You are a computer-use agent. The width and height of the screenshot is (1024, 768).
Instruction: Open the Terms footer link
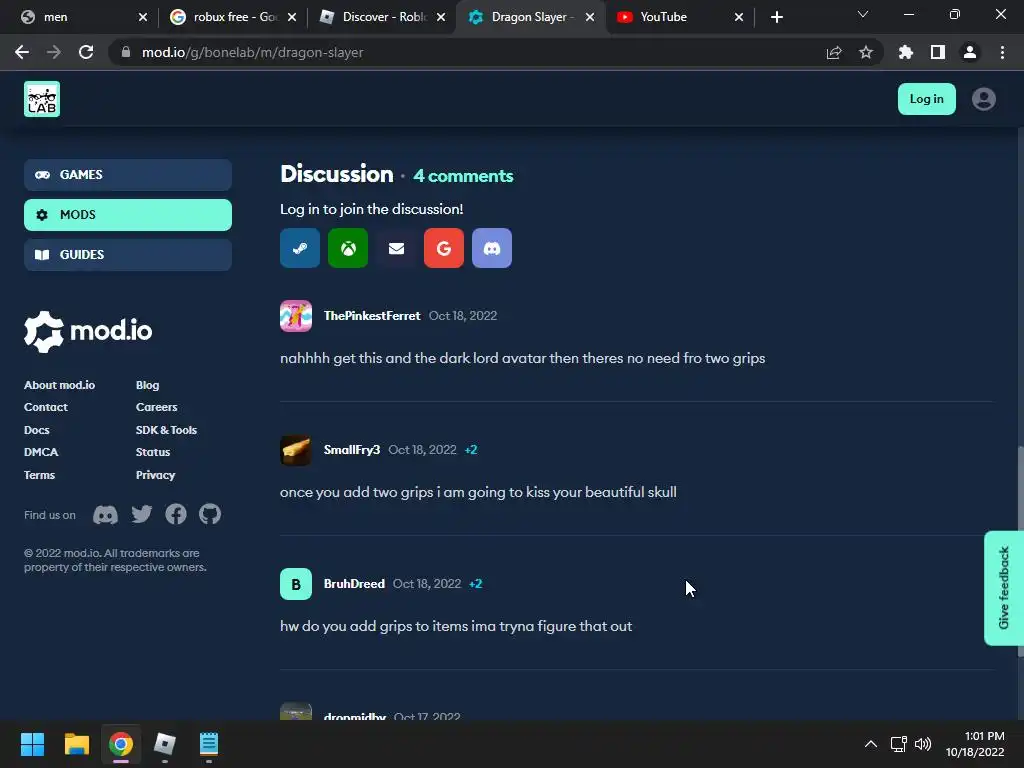click(39, 475)
